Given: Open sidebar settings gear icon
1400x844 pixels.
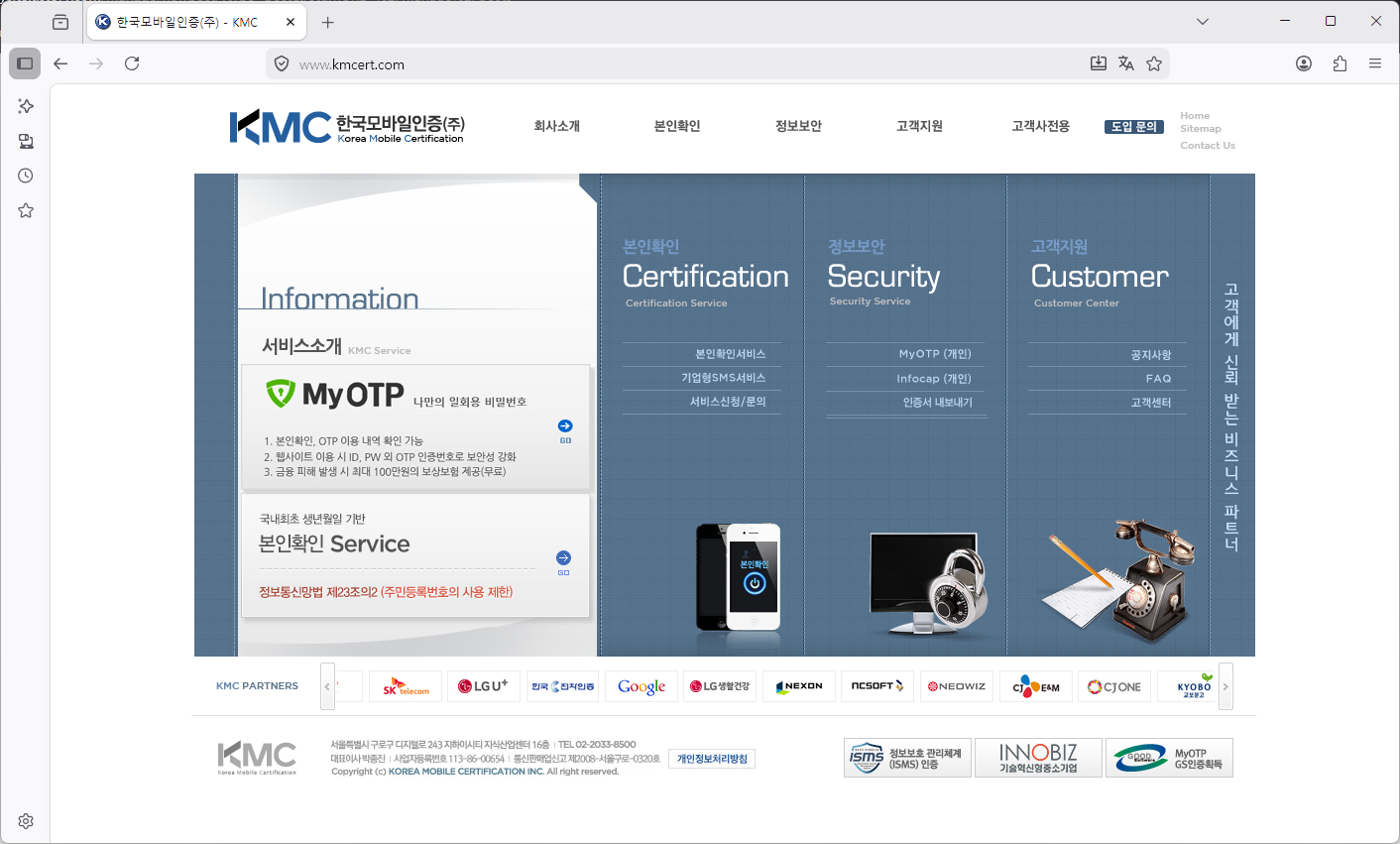Looking at the screenshot, I should pos(26,821).
